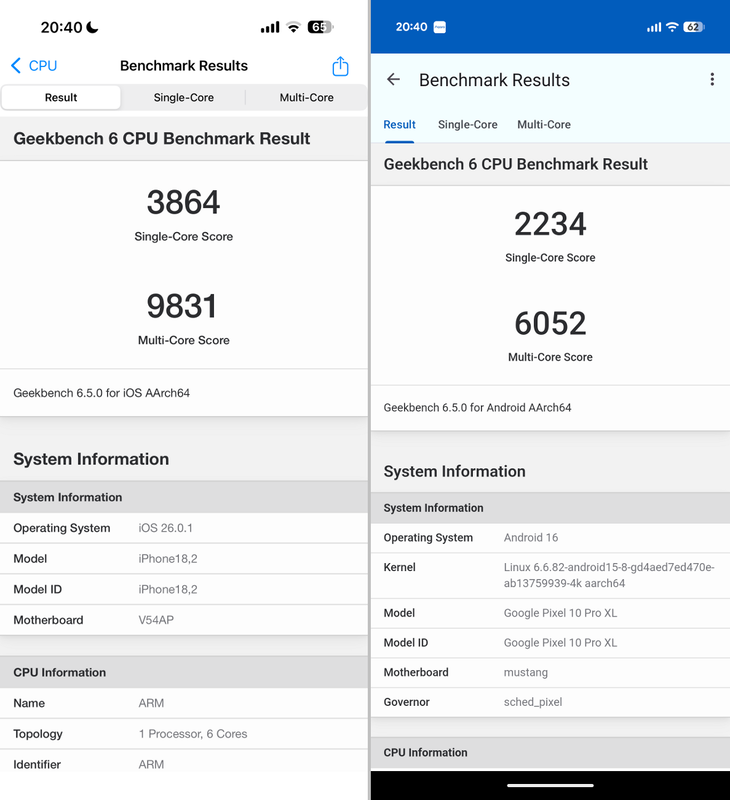730x800 pixels.
Task: Tap the share icon on iOS screen
Action: point(340,66)
